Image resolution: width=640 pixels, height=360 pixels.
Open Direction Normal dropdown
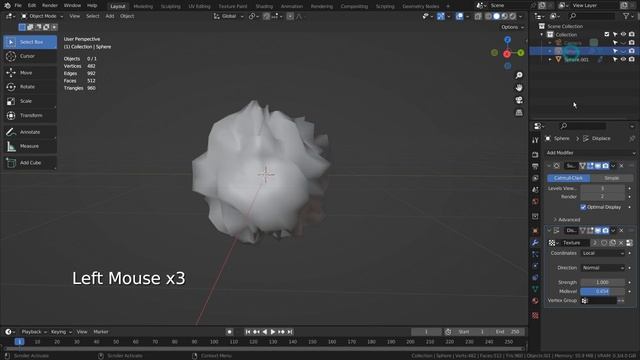click(603, 268)
